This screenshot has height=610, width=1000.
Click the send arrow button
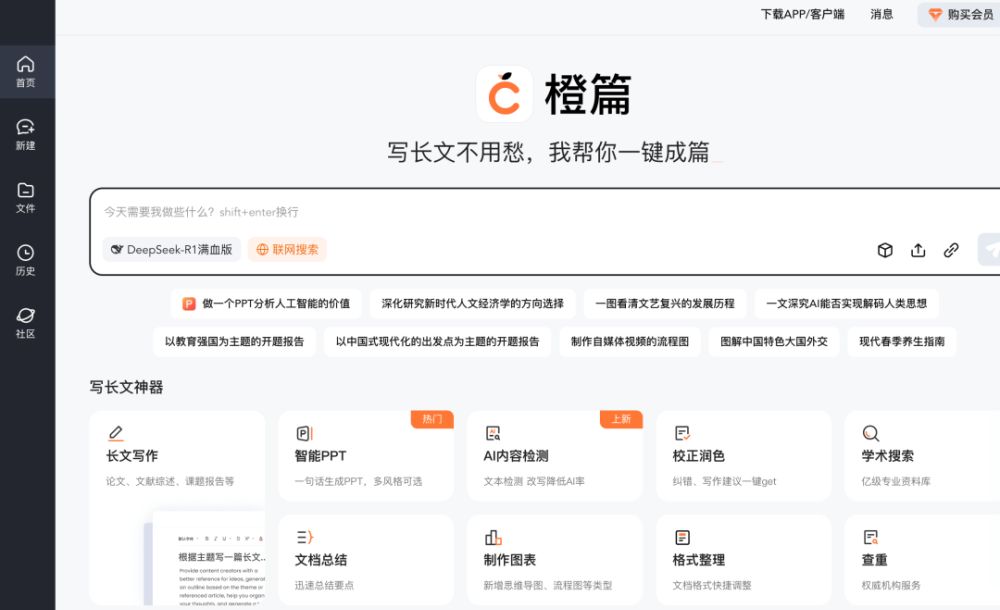pyautogui.click(x=989, y=249)
